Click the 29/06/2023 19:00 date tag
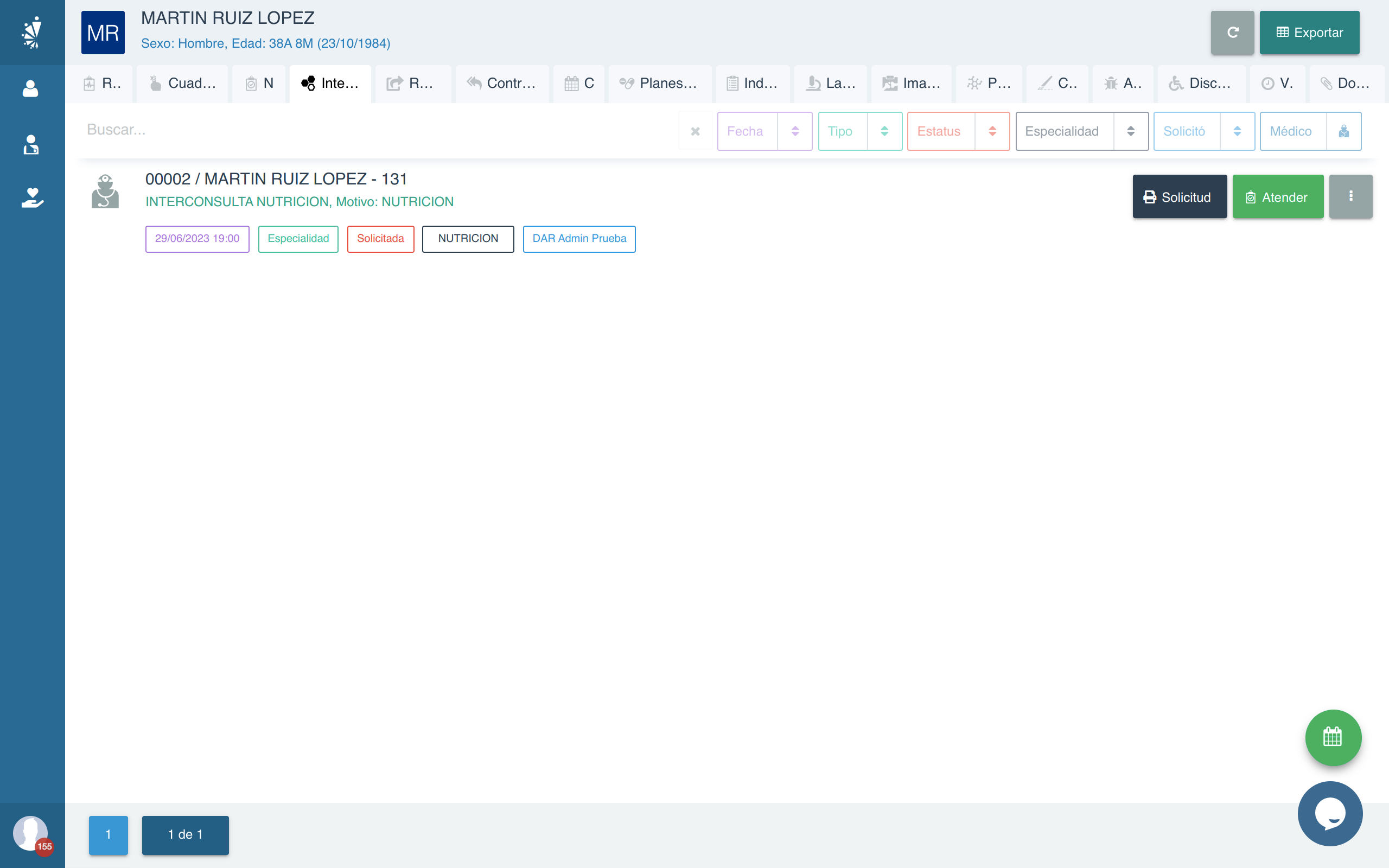Image resolution: width=1389 pixels, height=868 pixels. pyautogui.click(x=197, y=239)
